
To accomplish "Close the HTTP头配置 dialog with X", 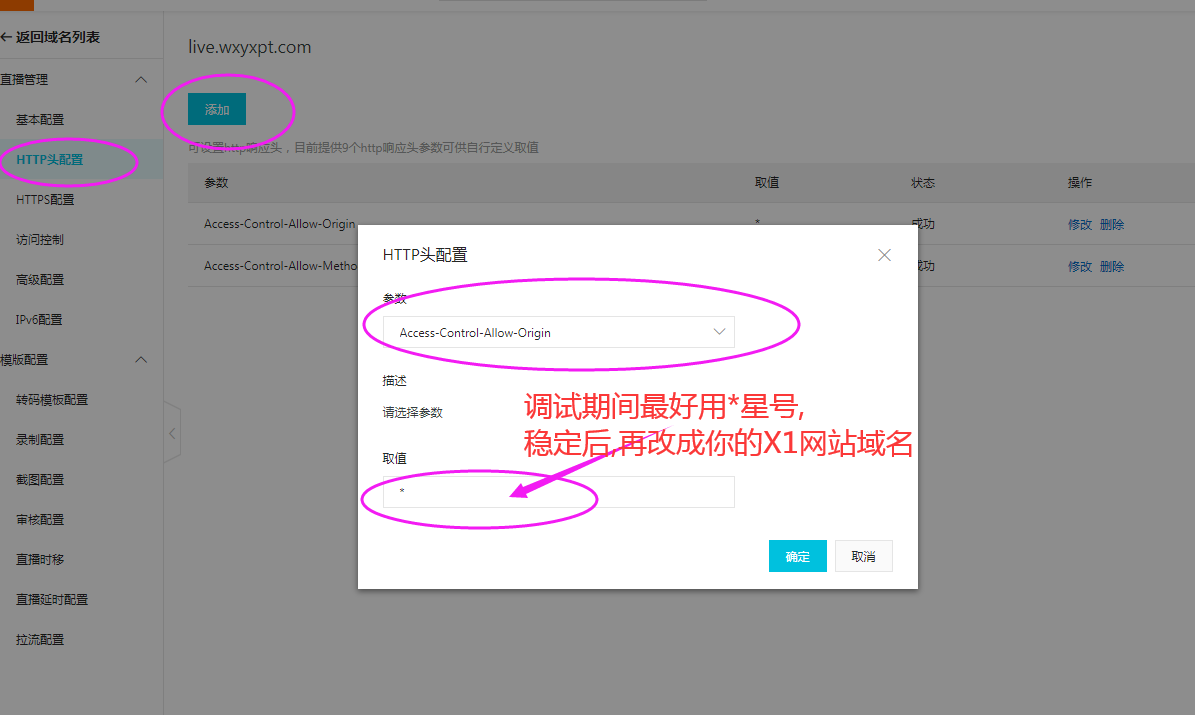I will coord(884,255).
